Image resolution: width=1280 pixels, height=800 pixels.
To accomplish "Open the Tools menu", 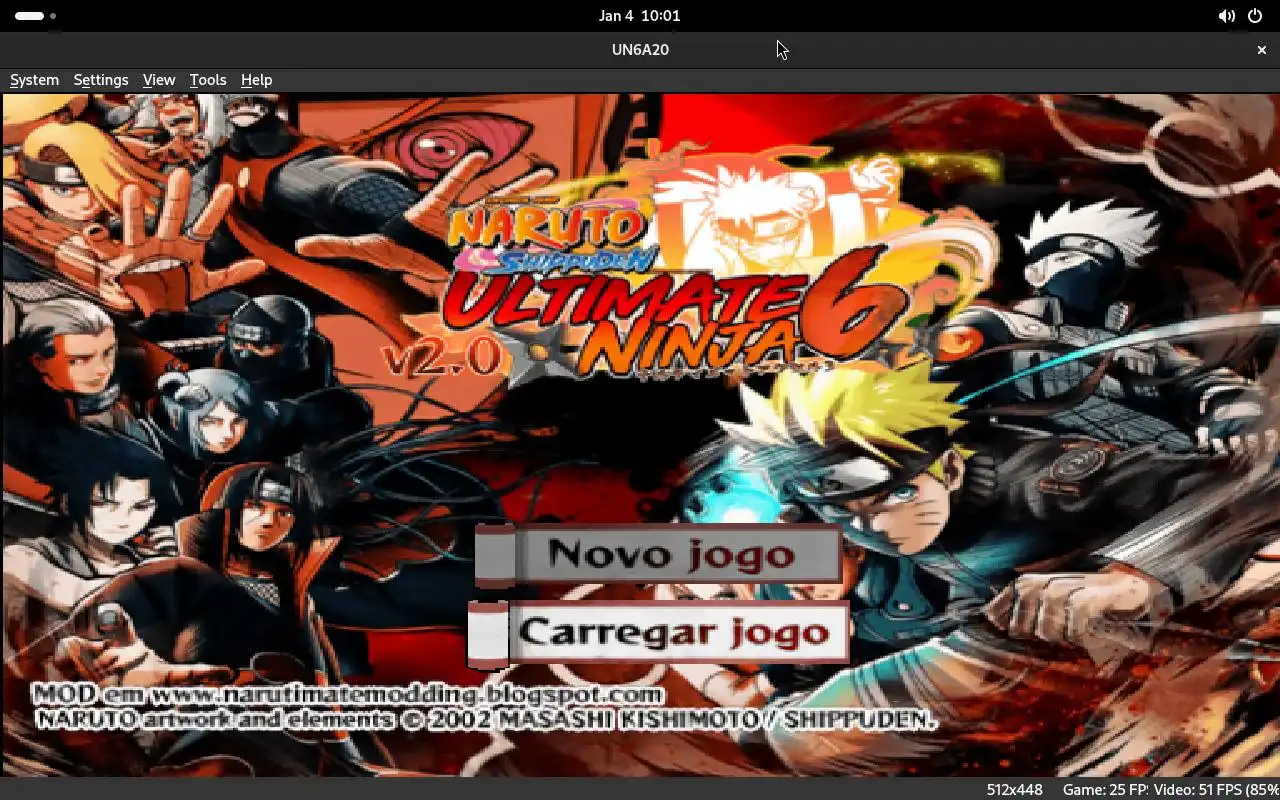I will pos(207,80).
